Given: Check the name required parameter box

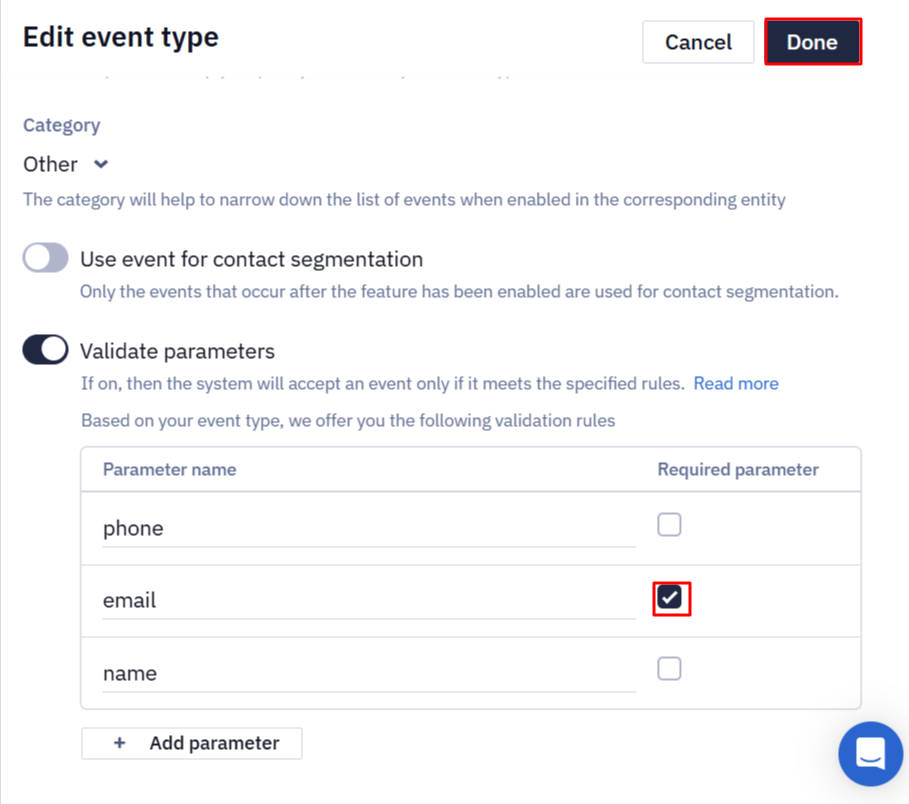Looking at the screenshot, I should tap(669, 668).
